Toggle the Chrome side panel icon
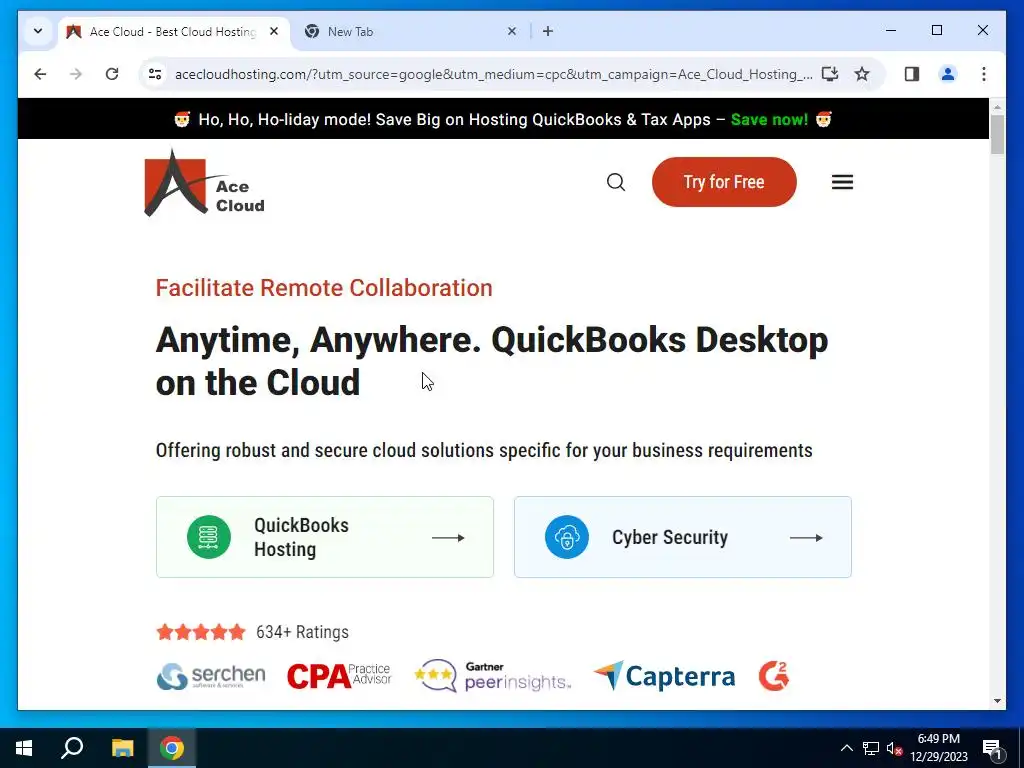 pyautogui.click(x=912, y=74)
